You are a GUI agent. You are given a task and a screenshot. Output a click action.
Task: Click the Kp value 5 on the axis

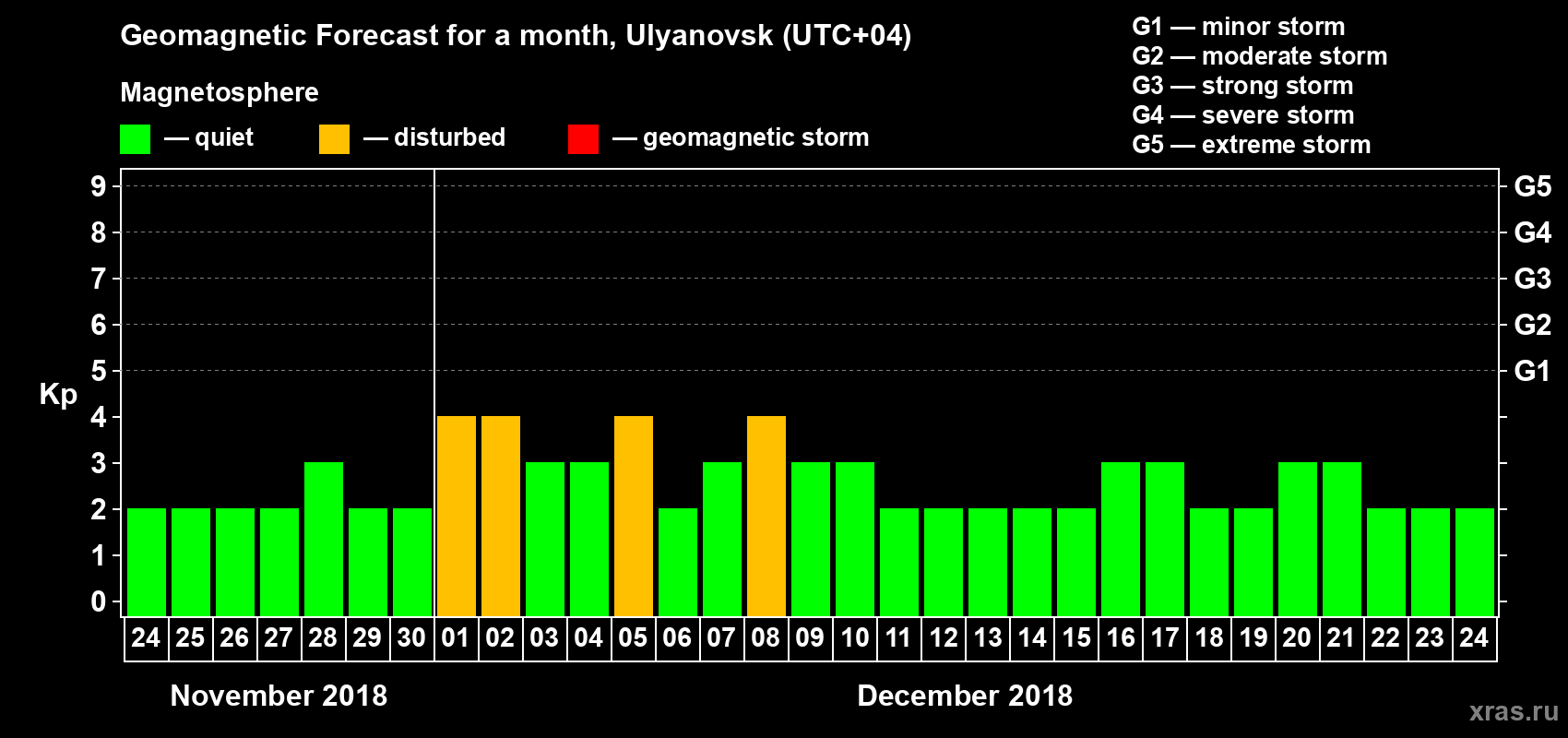[99, 371]
